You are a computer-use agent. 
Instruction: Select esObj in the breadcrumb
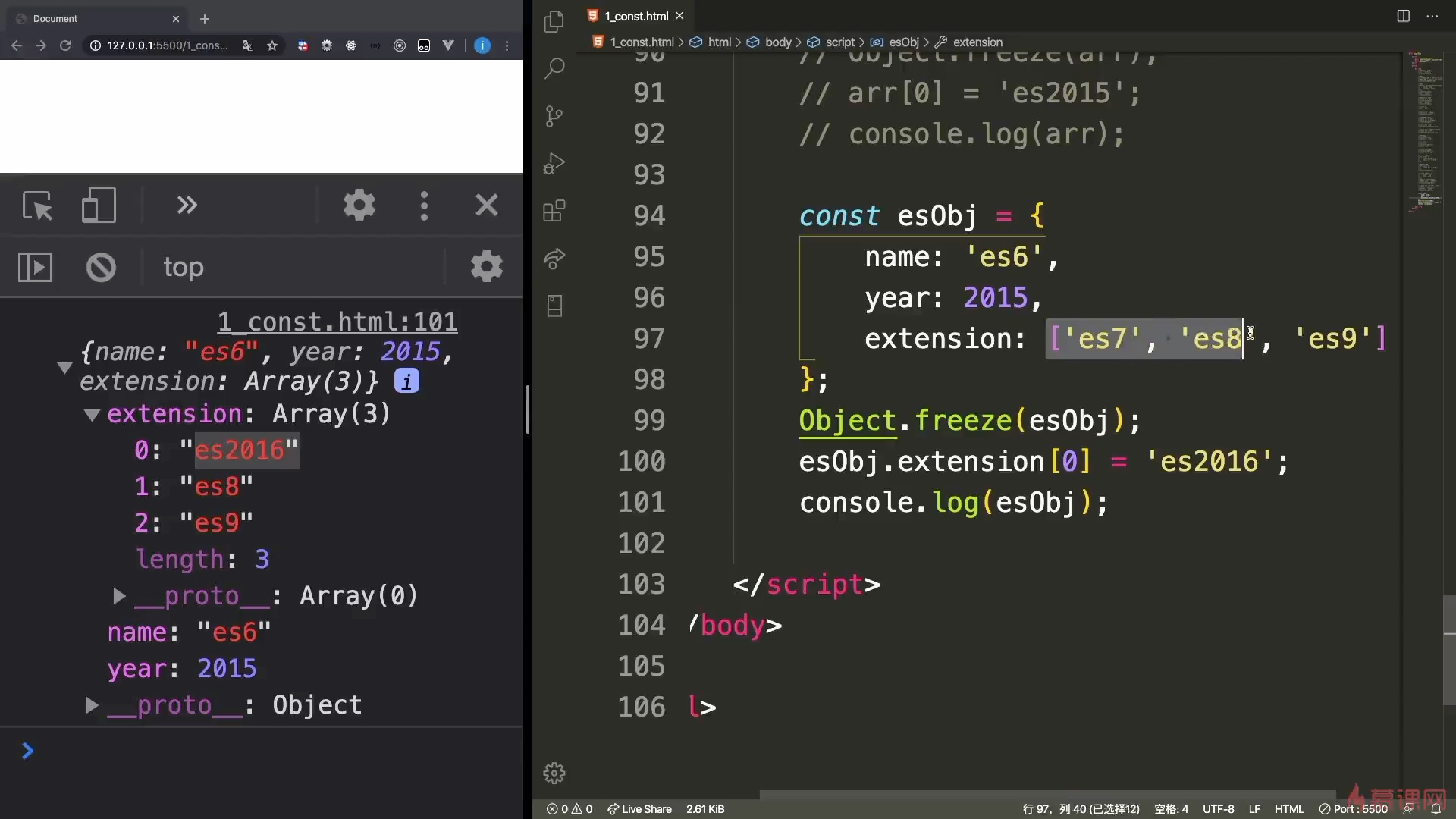[903, 42]
